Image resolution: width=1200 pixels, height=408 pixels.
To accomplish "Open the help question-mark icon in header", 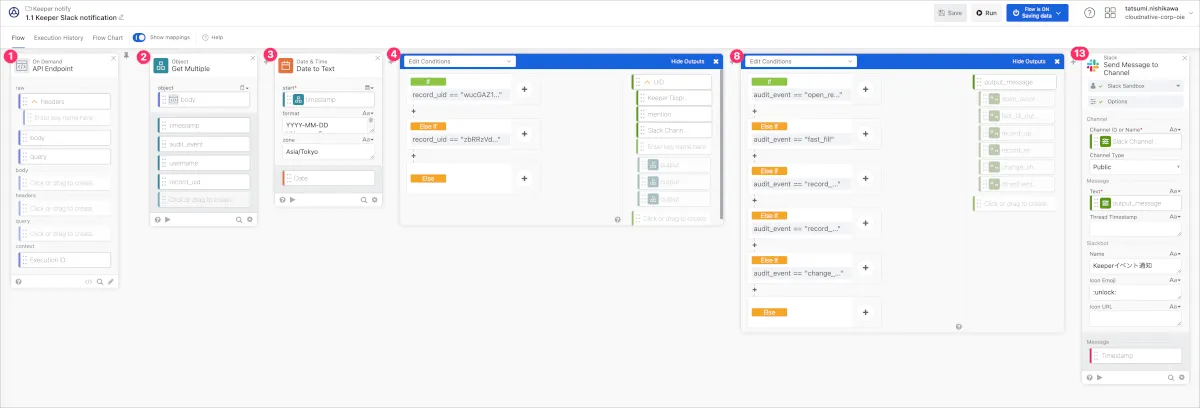I will tap(1089, 13).
